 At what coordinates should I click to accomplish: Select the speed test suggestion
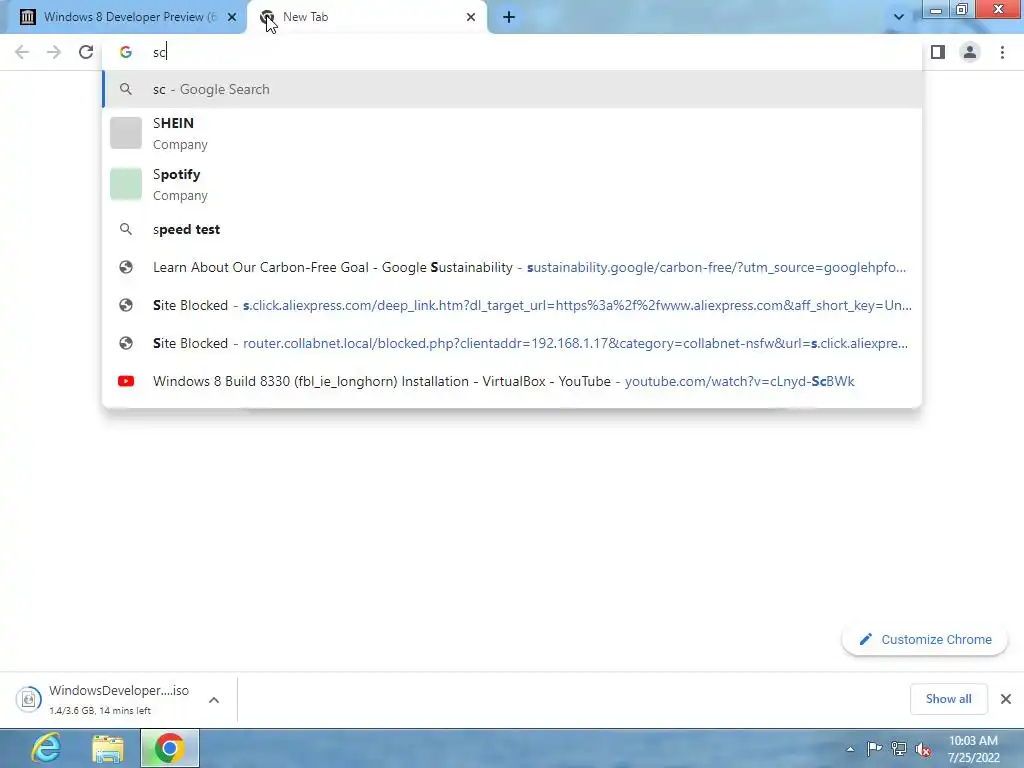pos(512,229)
